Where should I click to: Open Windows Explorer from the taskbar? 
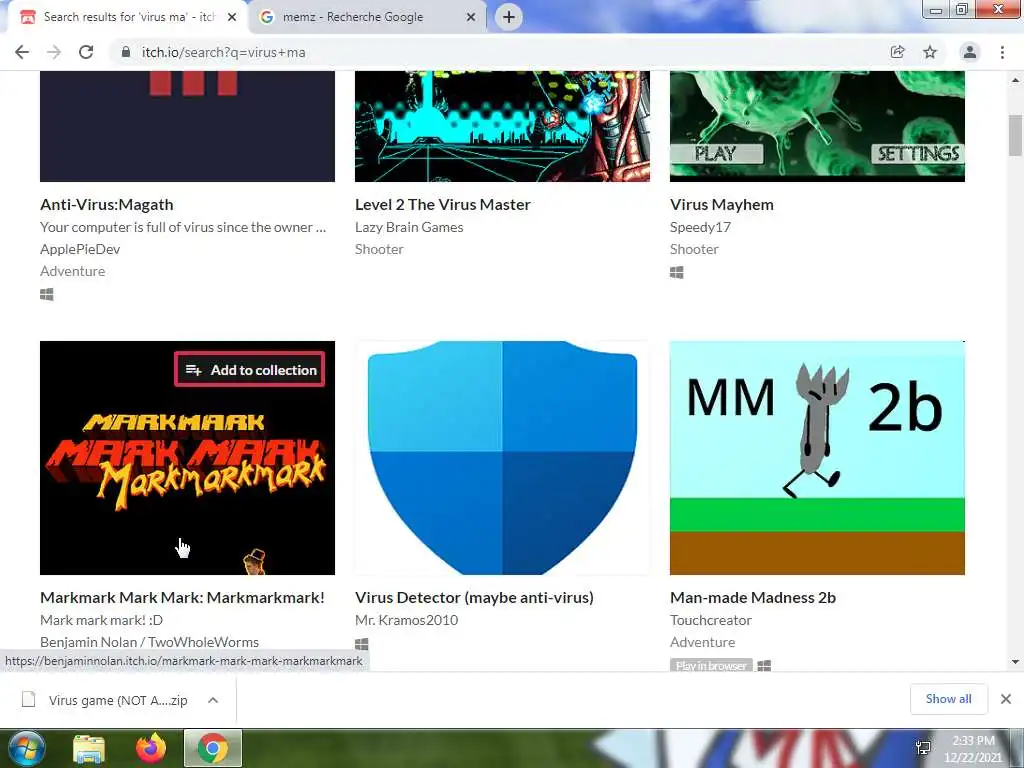click(89, 748)
